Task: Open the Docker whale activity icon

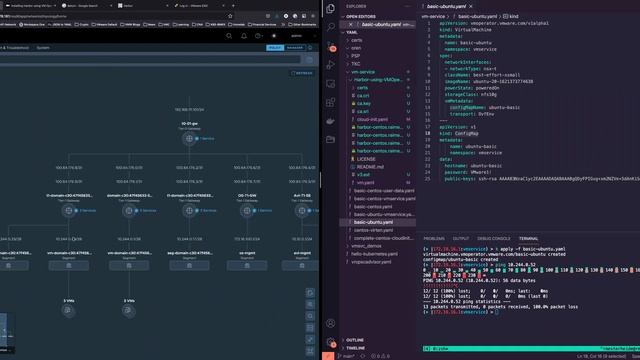Action: pyautogui.click(x=331, y=121)
